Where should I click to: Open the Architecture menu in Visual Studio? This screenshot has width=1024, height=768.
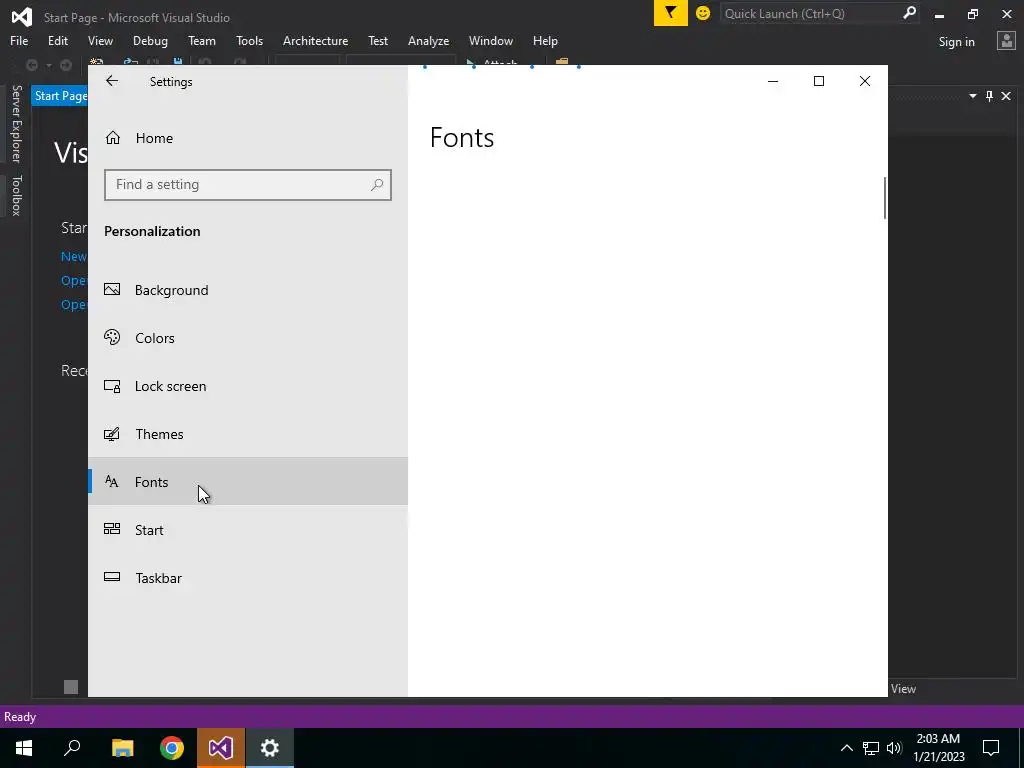(315, 40)
